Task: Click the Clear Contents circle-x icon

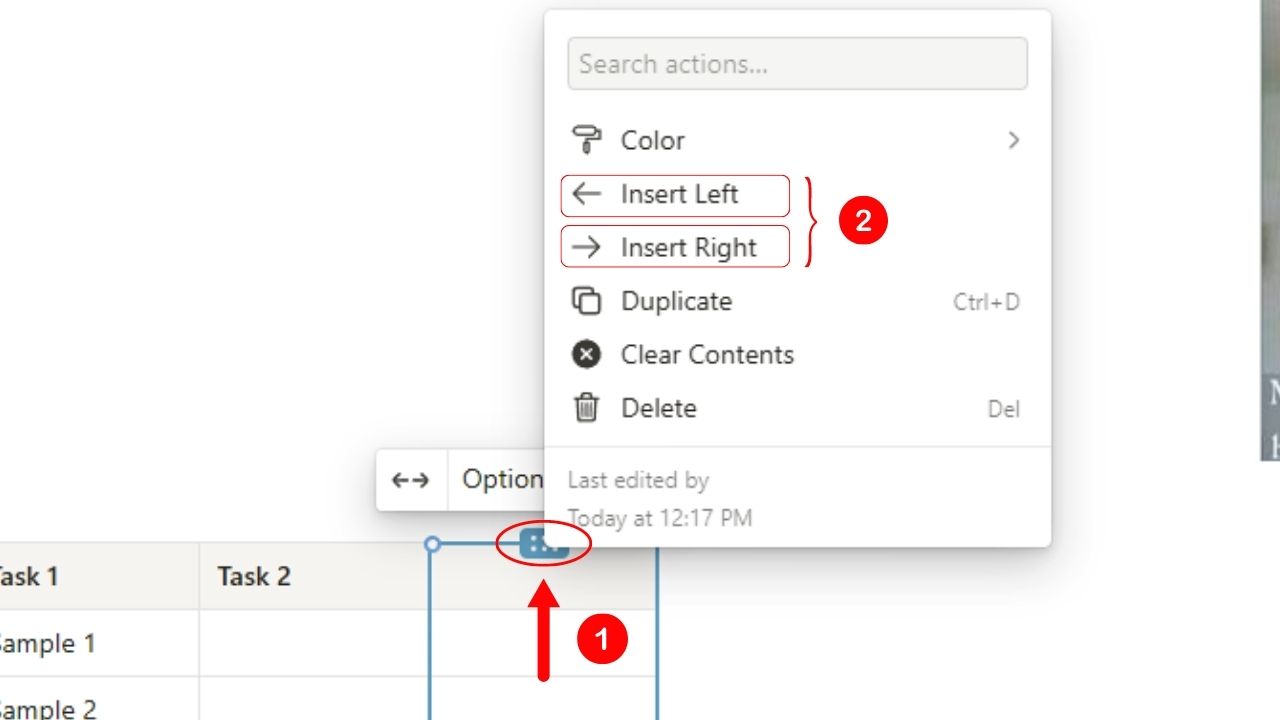Action: pyautogui.click(x=586, y=354)
